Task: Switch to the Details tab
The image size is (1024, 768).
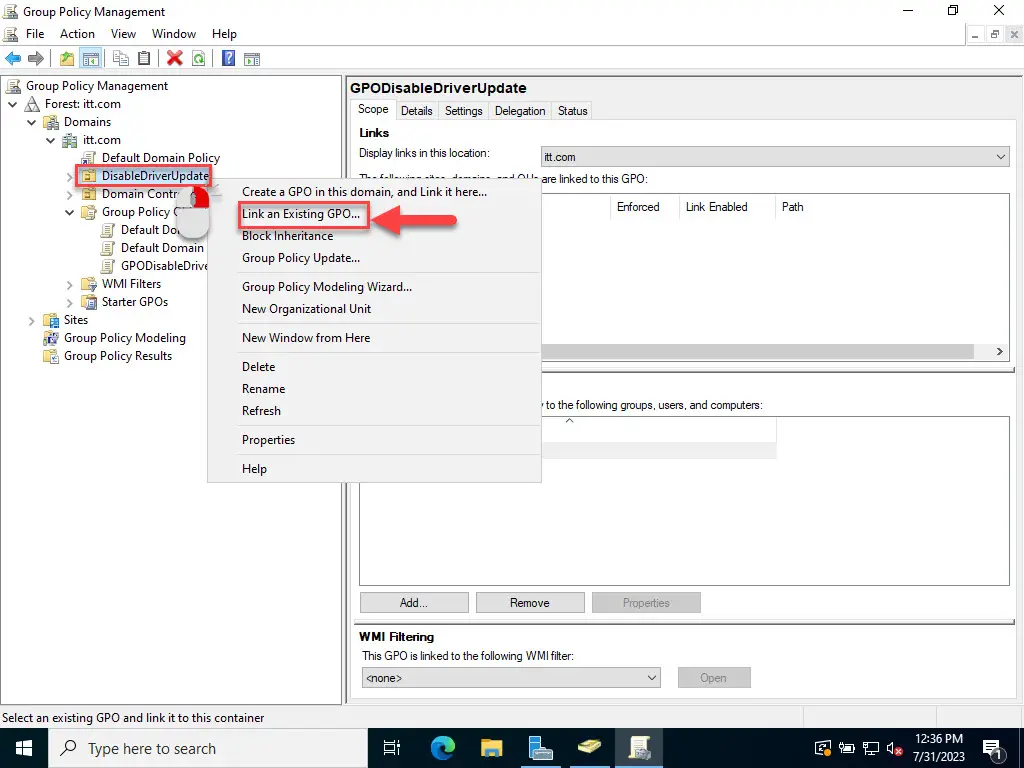Action: point(417,111)
